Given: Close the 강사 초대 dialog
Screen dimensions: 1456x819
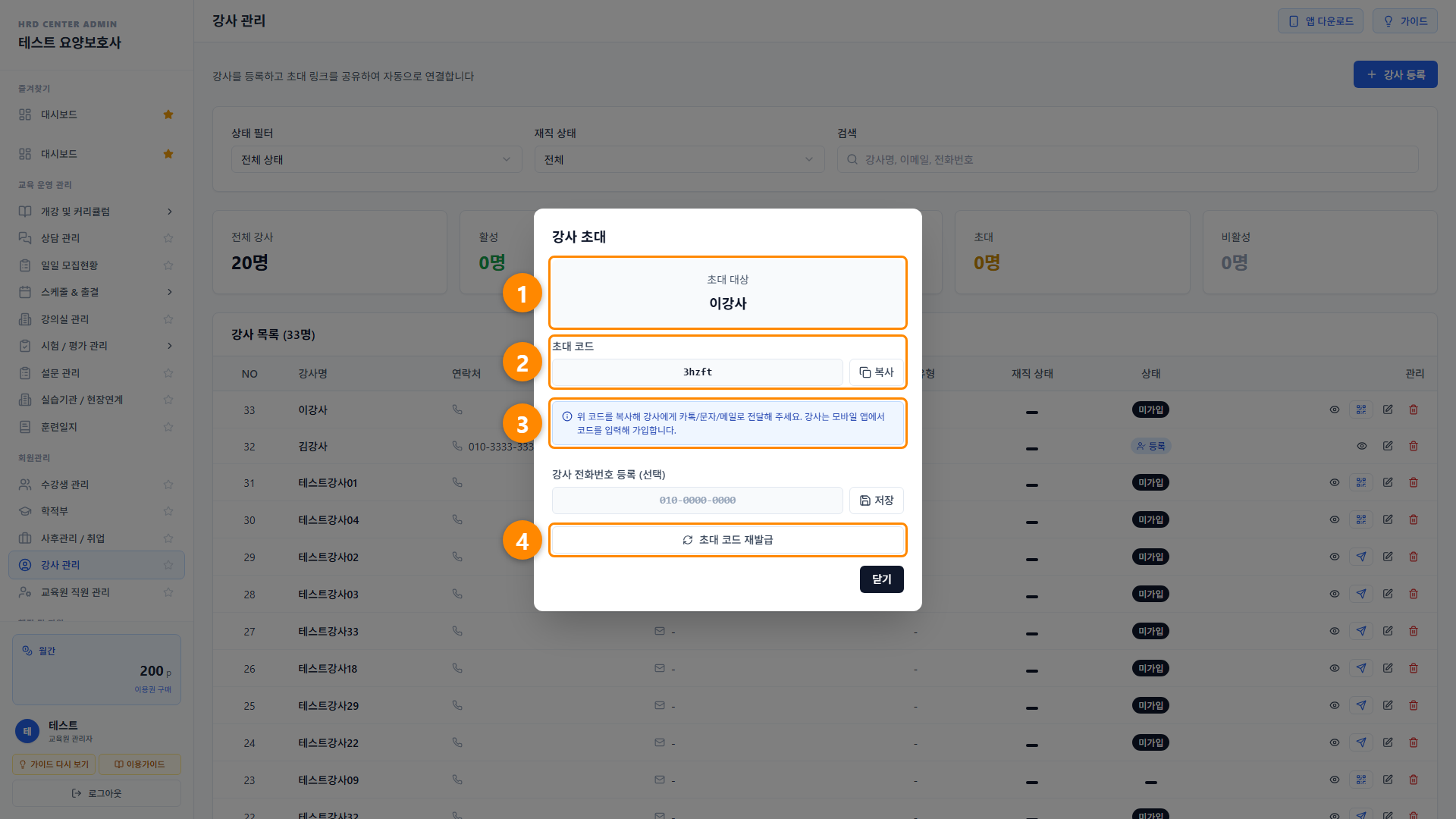Looking at the screenshot, I should (881, 579).
